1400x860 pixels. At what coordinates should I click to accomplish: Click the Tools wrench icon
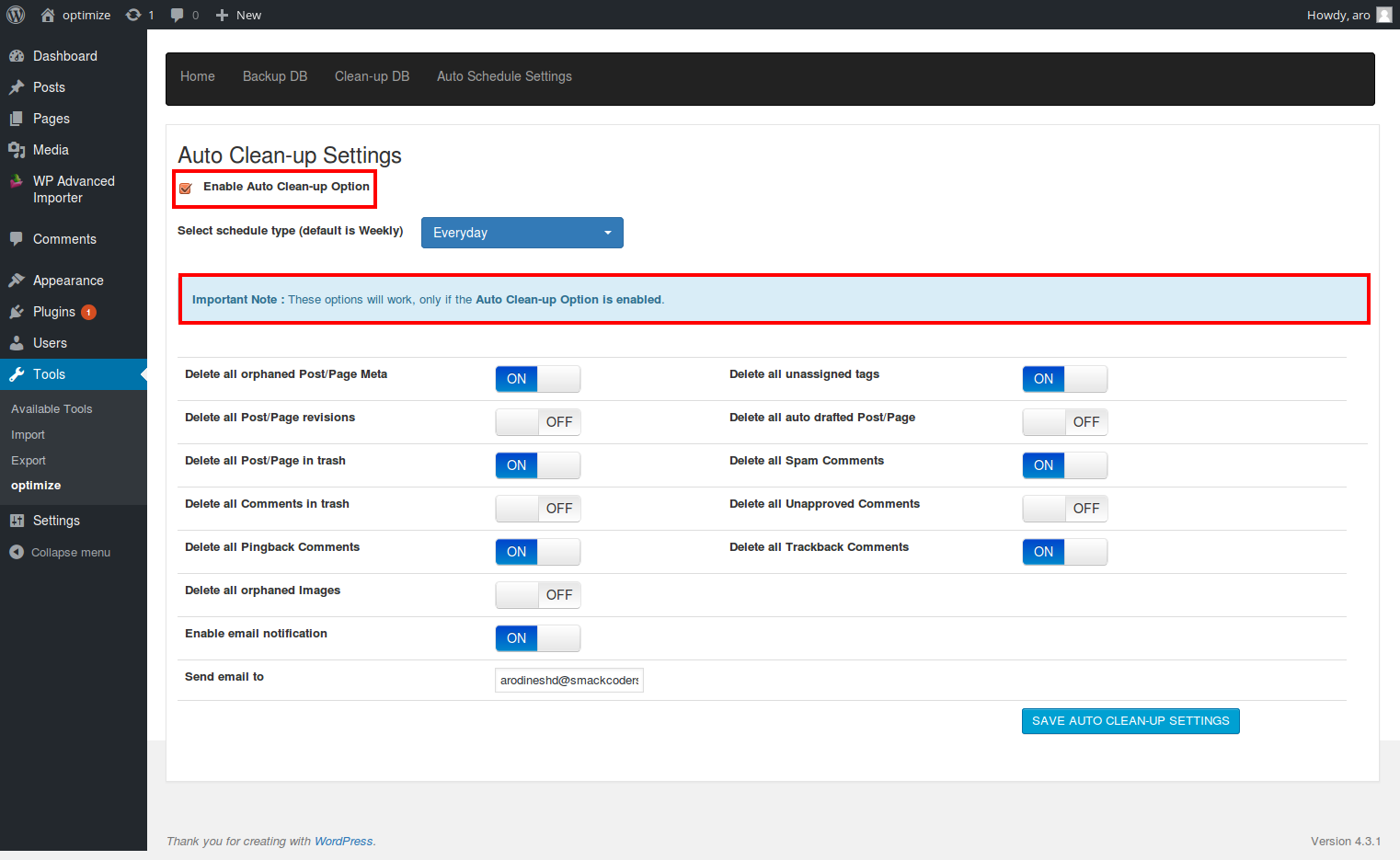pyautogui.click(x=17, y=374)
